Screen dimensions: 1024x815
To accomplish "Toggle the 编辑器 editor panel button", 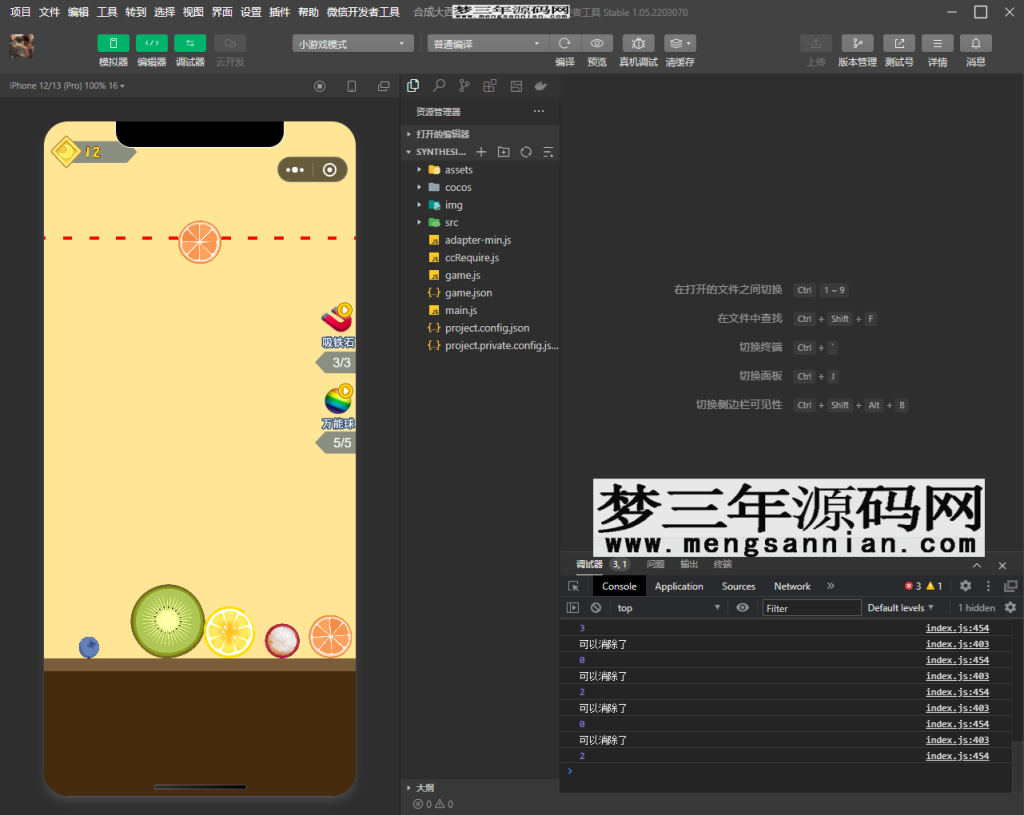I will [152, 44].
